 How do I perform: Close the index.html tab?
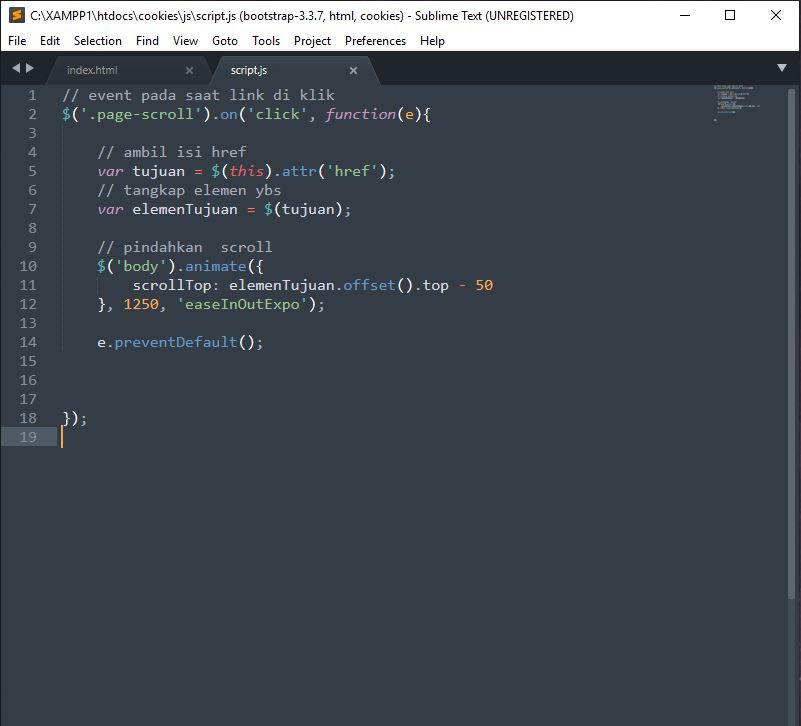click(x=190, y=71)
